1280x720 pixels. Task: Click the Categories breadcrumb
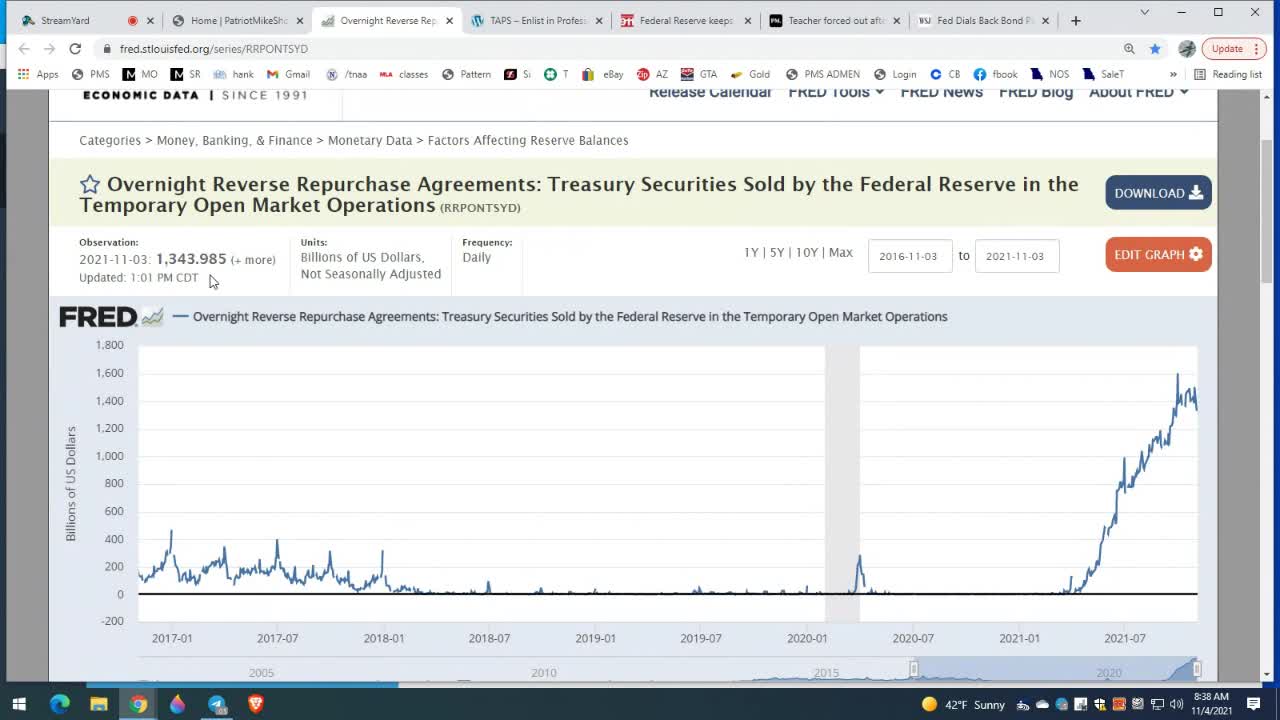[x=110, y=140]
